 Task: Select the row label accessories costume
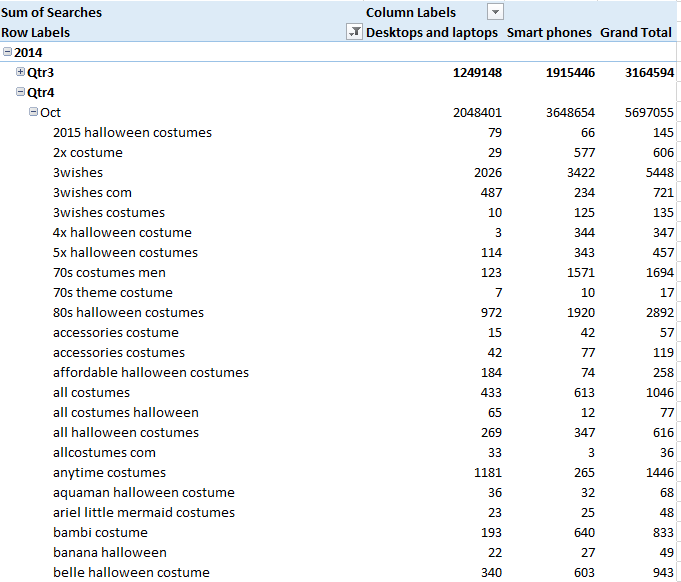coord(116,332)
